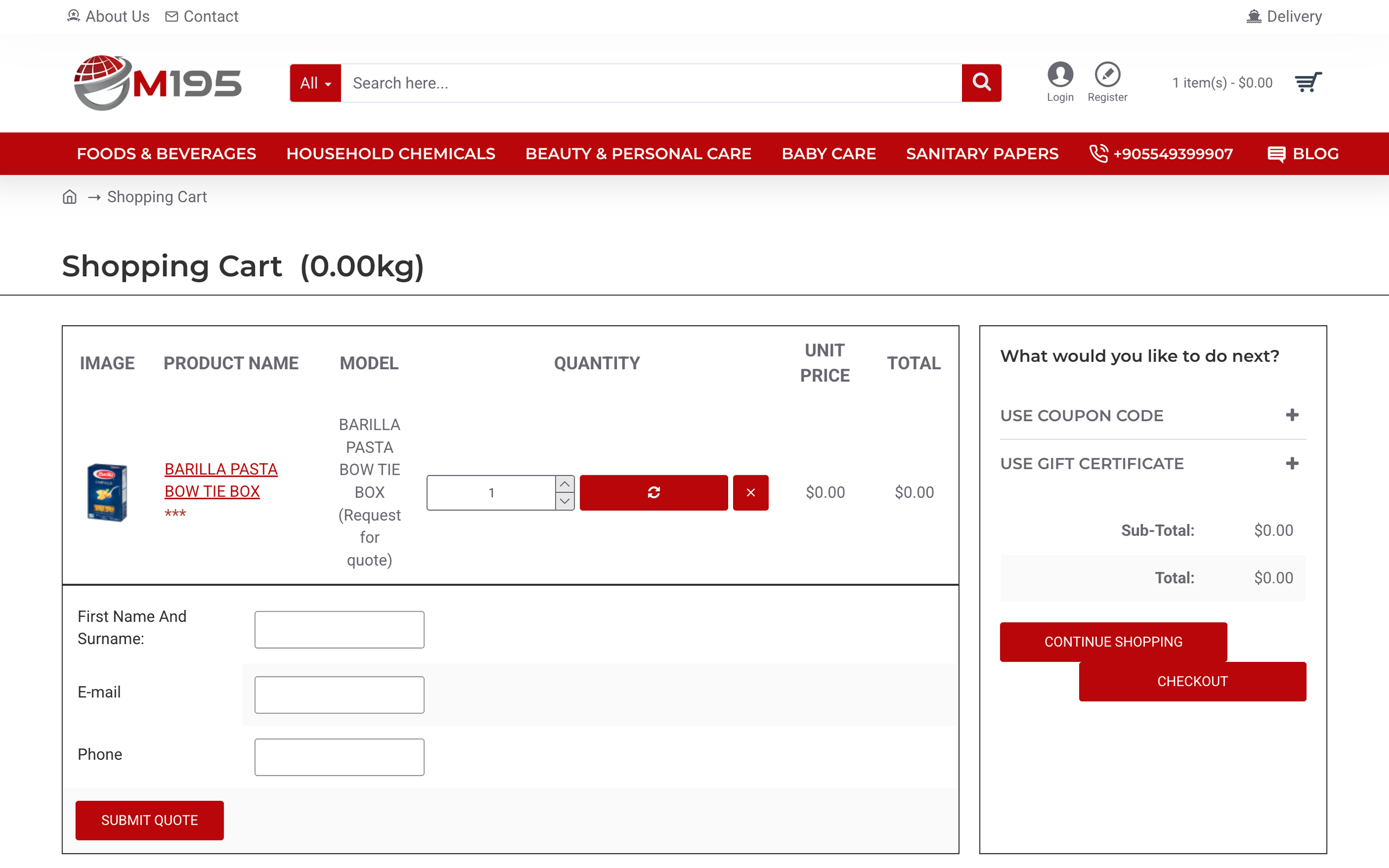Open the shopping cart icon

click(1308, 82)
